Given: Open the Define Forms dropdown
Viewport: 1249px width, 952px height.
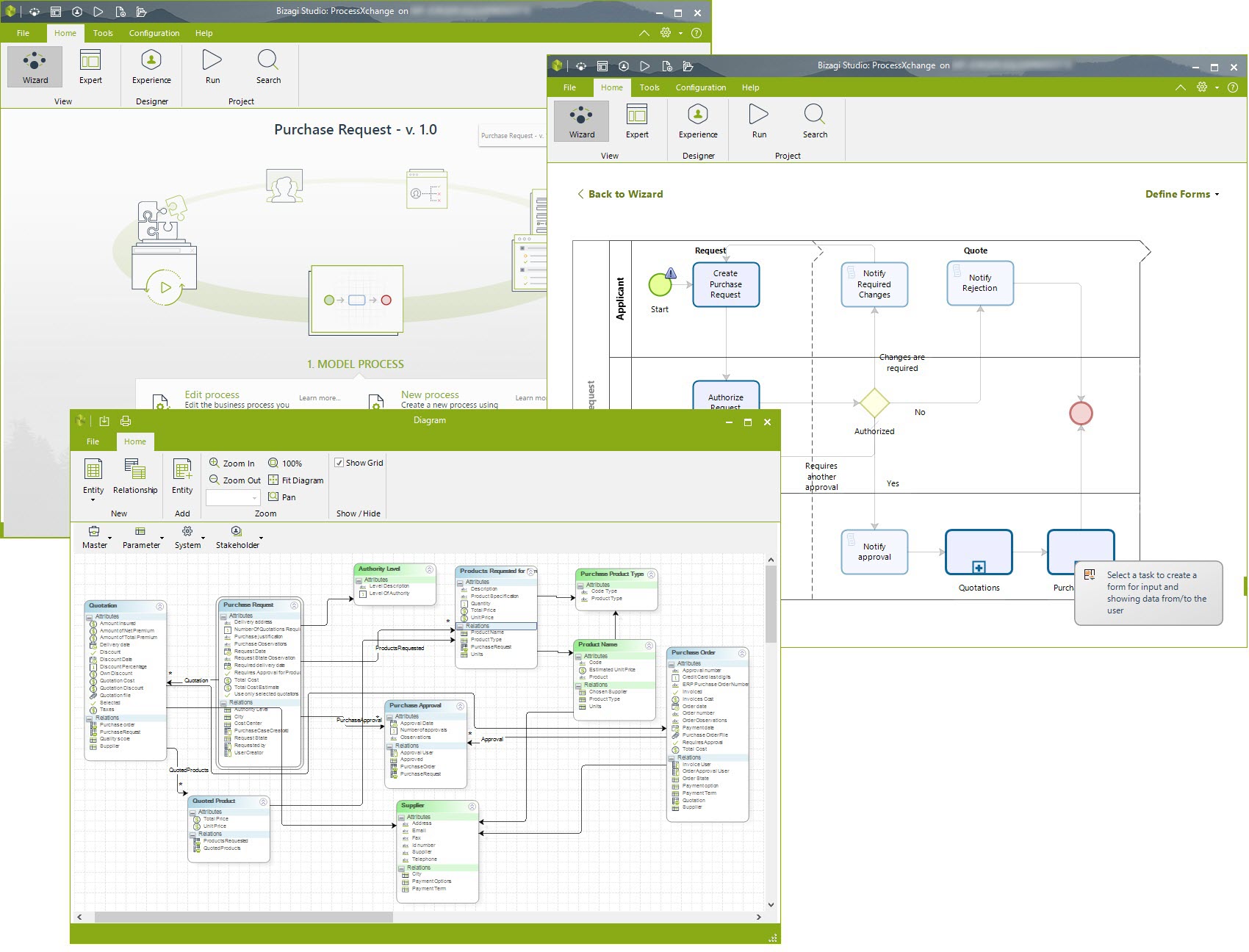Looking at the screenshot, I should click(1182, 194).
